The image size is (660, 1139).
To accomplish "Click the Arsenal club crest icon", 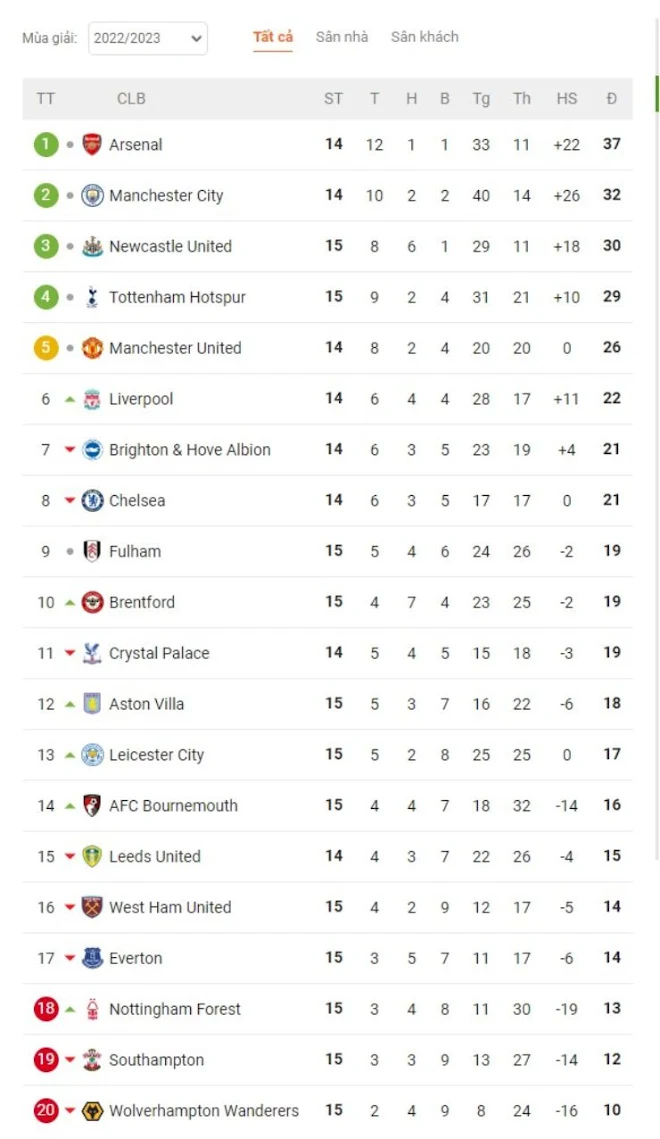I will 92,145.
